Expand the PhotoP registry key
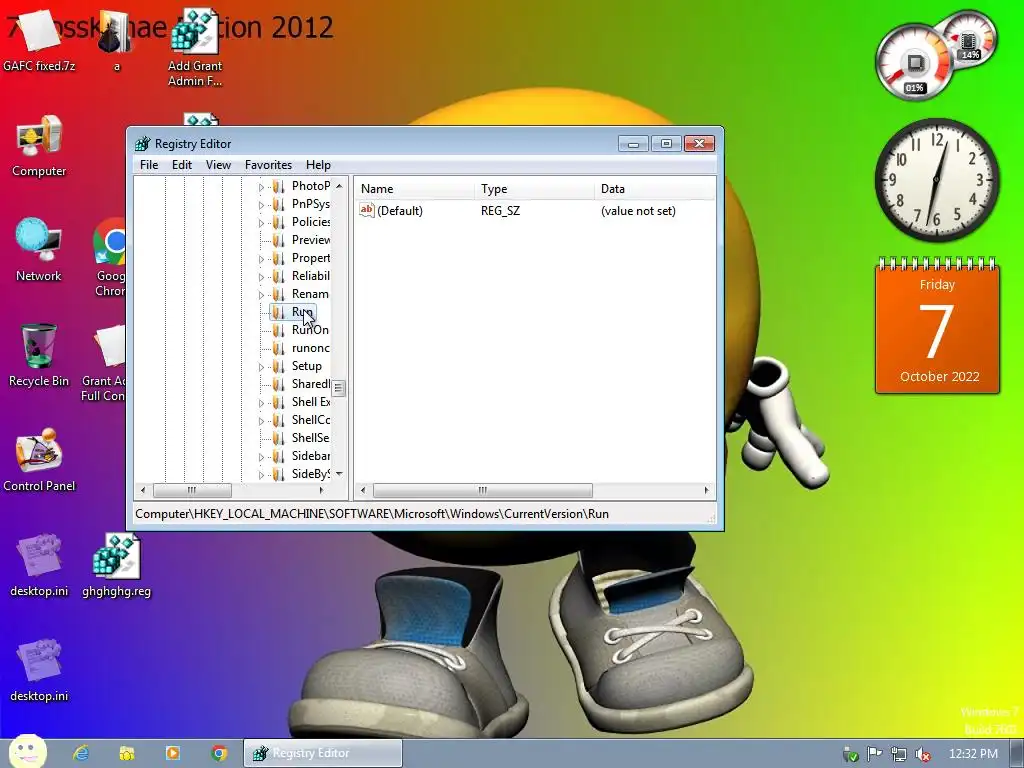The image size is (1024, 768). click(261, 187)
